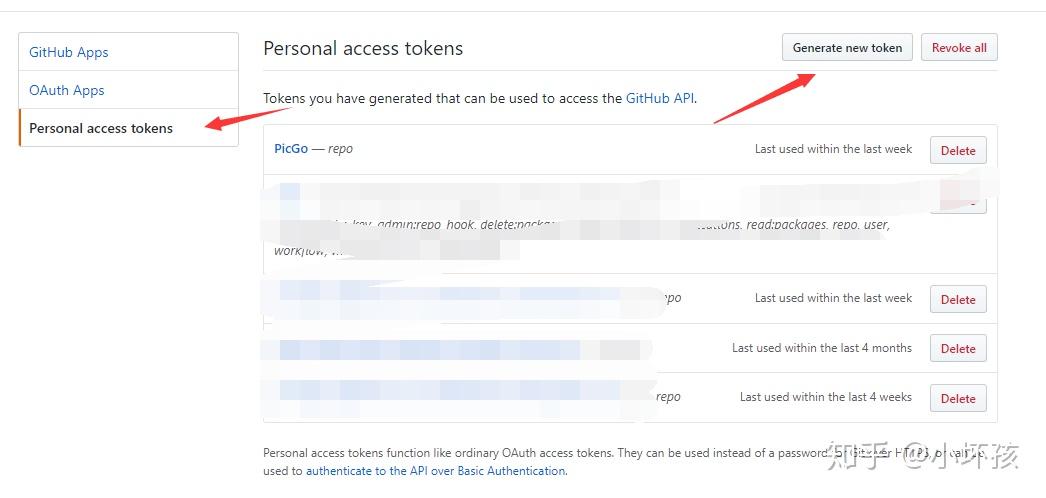Click the partially hidden Delete button under PicGo
Viewport: 1046px width, 498px height.
coord(958,204)
